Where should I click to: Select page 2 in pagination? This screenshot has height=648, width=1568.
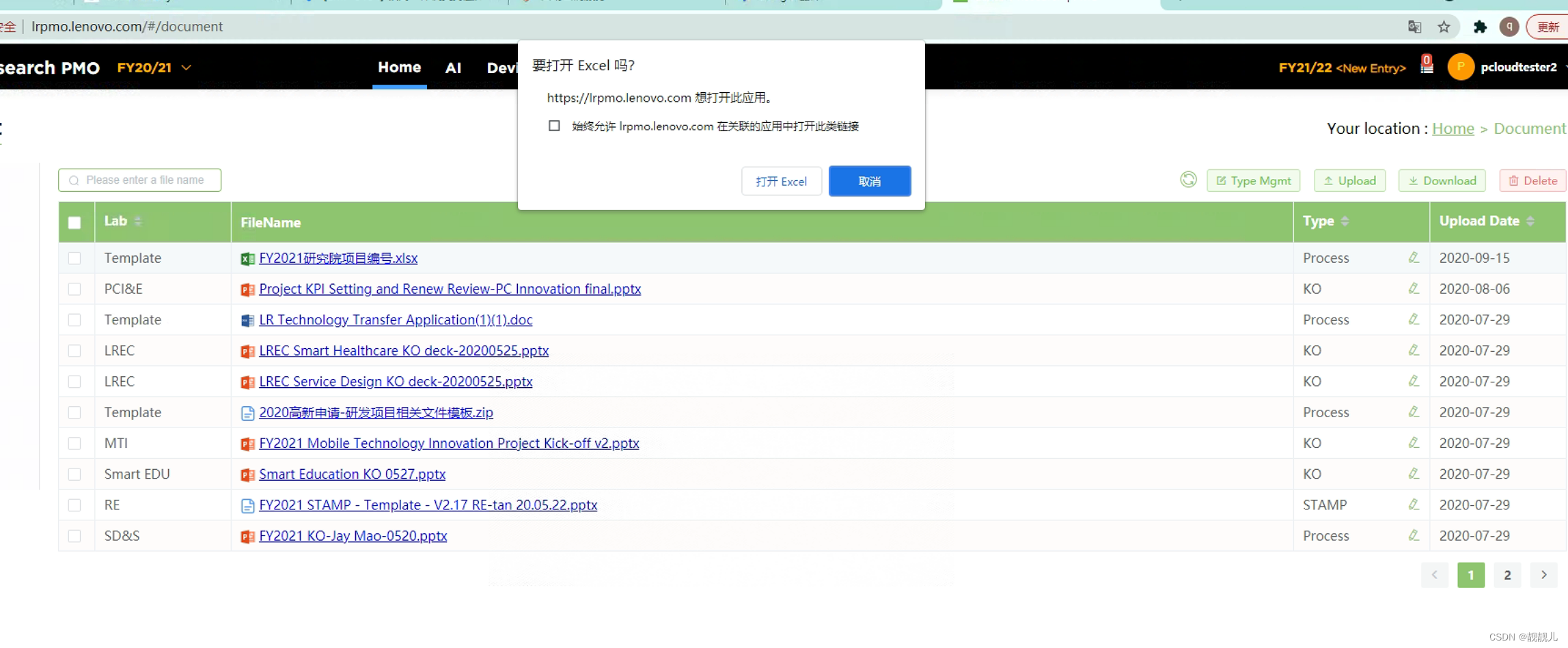coord(1507,575)
